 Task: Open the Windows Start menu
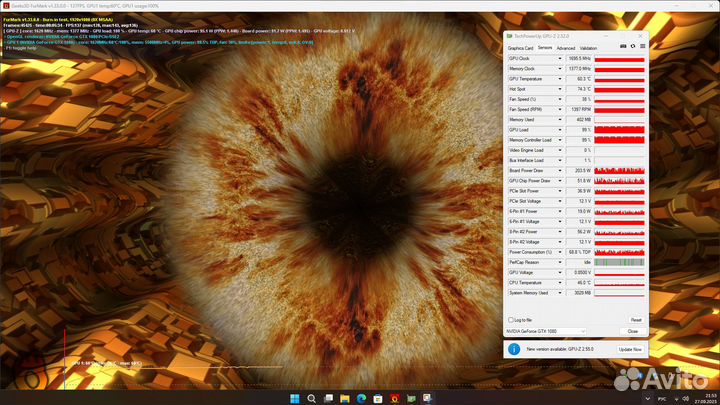[x=295, y=398]
